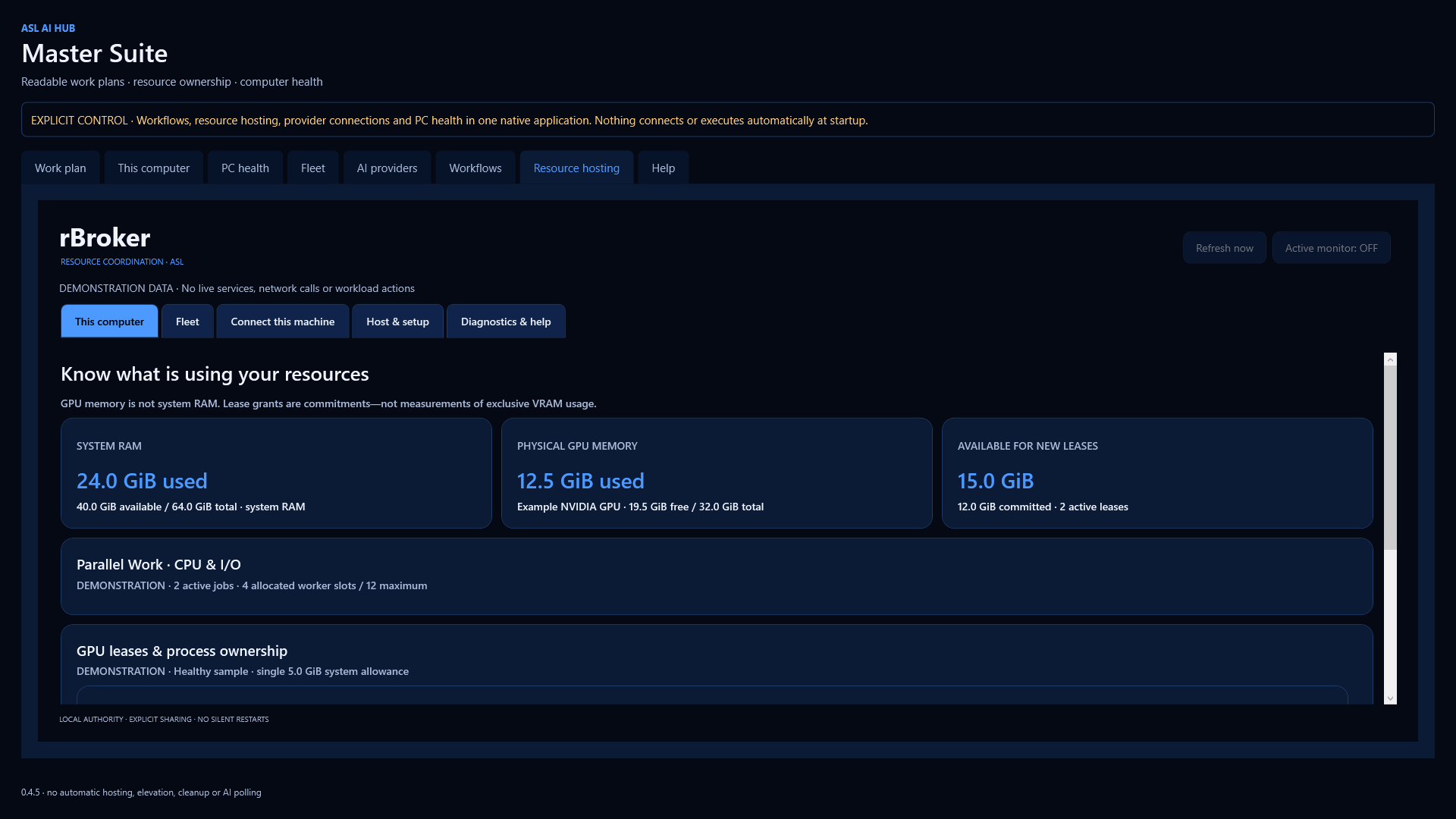Select the Resource hosting tab
The width and height of the screenshot is (1456, 819).
(576, 168)
